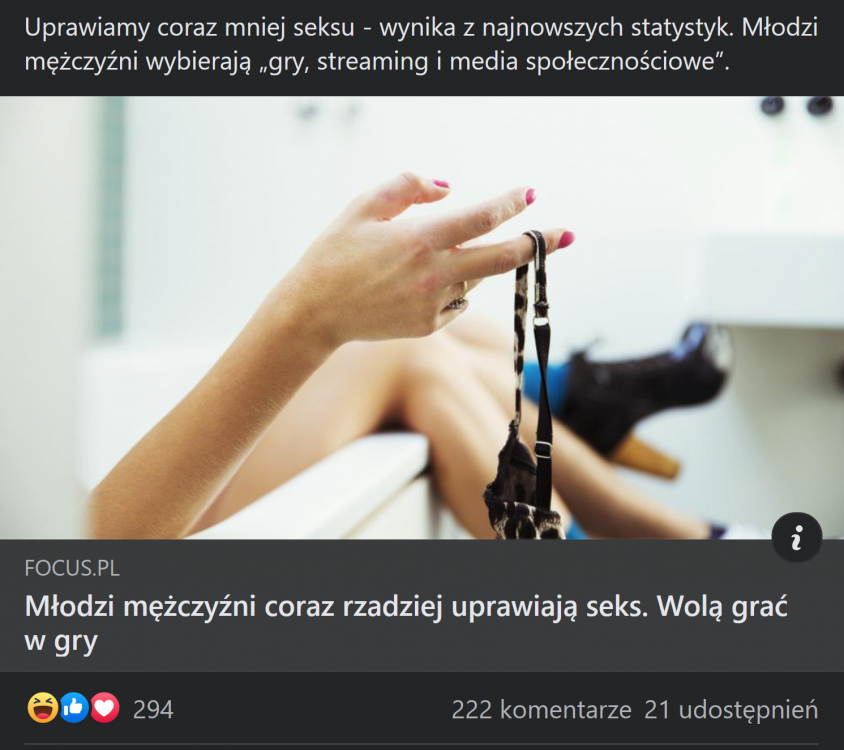The height and width of the screenshot is (750, 844).
Task: Click the laughing Haha reaction emoji
Action: [x=43, y=708]
